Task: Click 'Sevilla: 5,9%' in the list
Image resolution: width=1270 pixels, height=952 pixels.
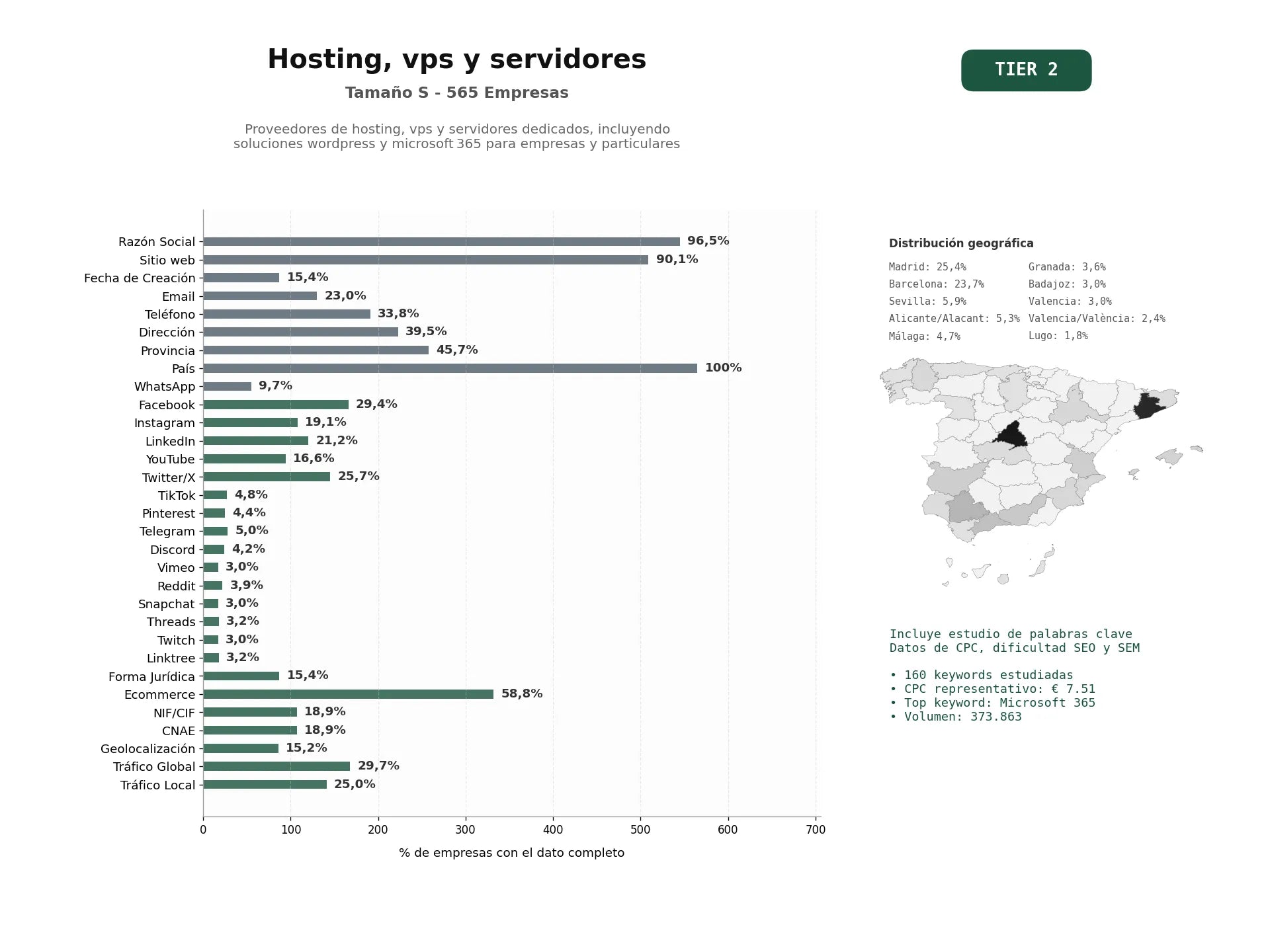Action: point(927,301)
